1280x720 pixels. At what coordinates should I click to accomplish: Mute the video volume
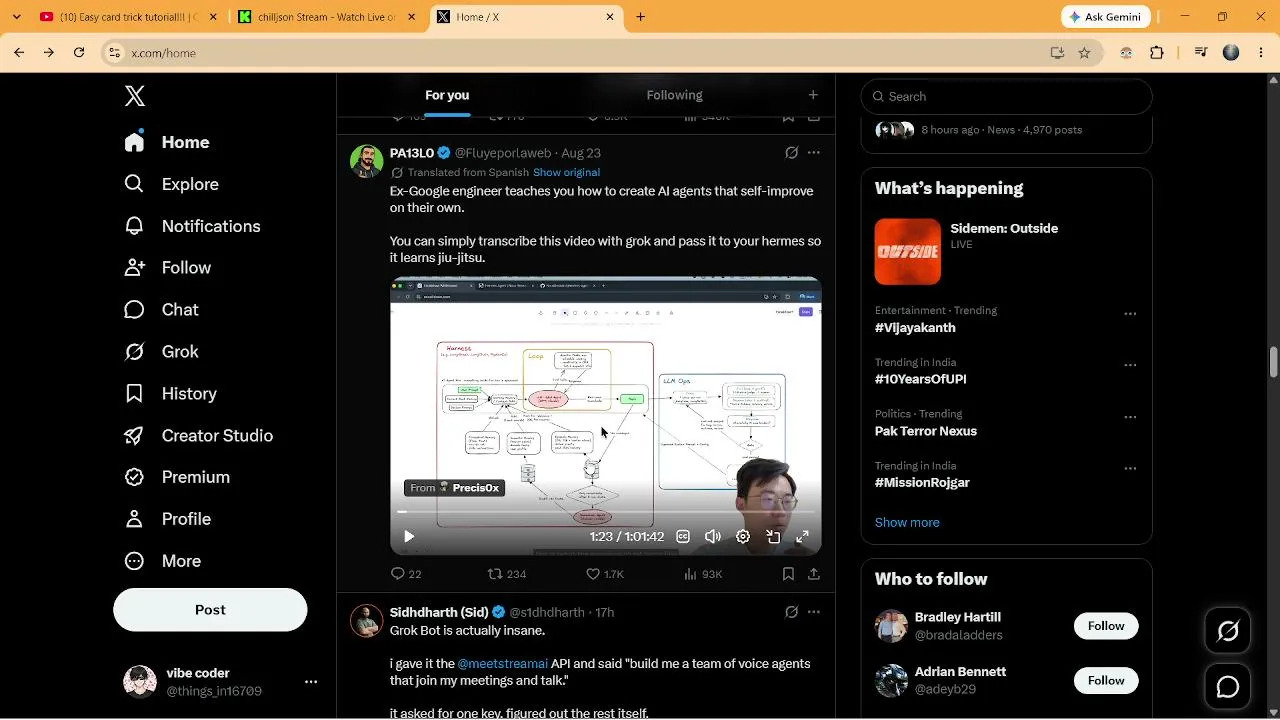point(713,537)
